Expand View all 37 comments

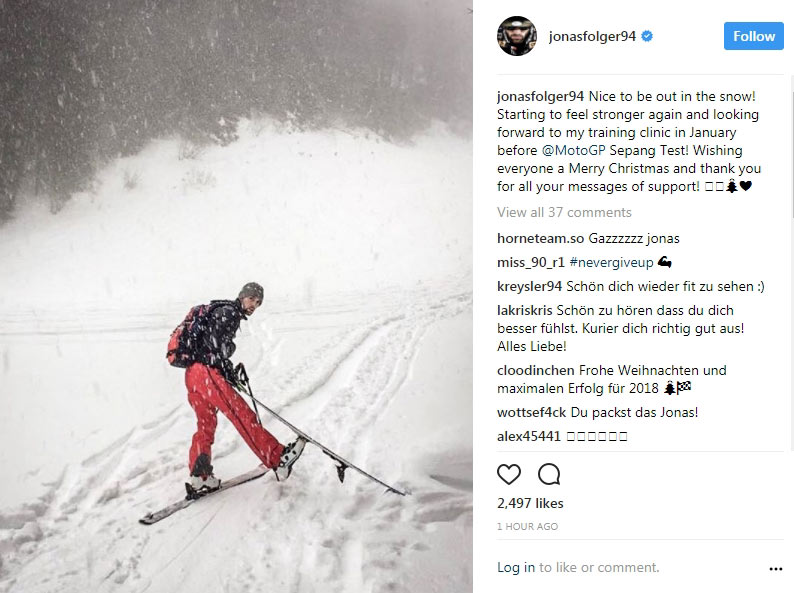[564, 212]
